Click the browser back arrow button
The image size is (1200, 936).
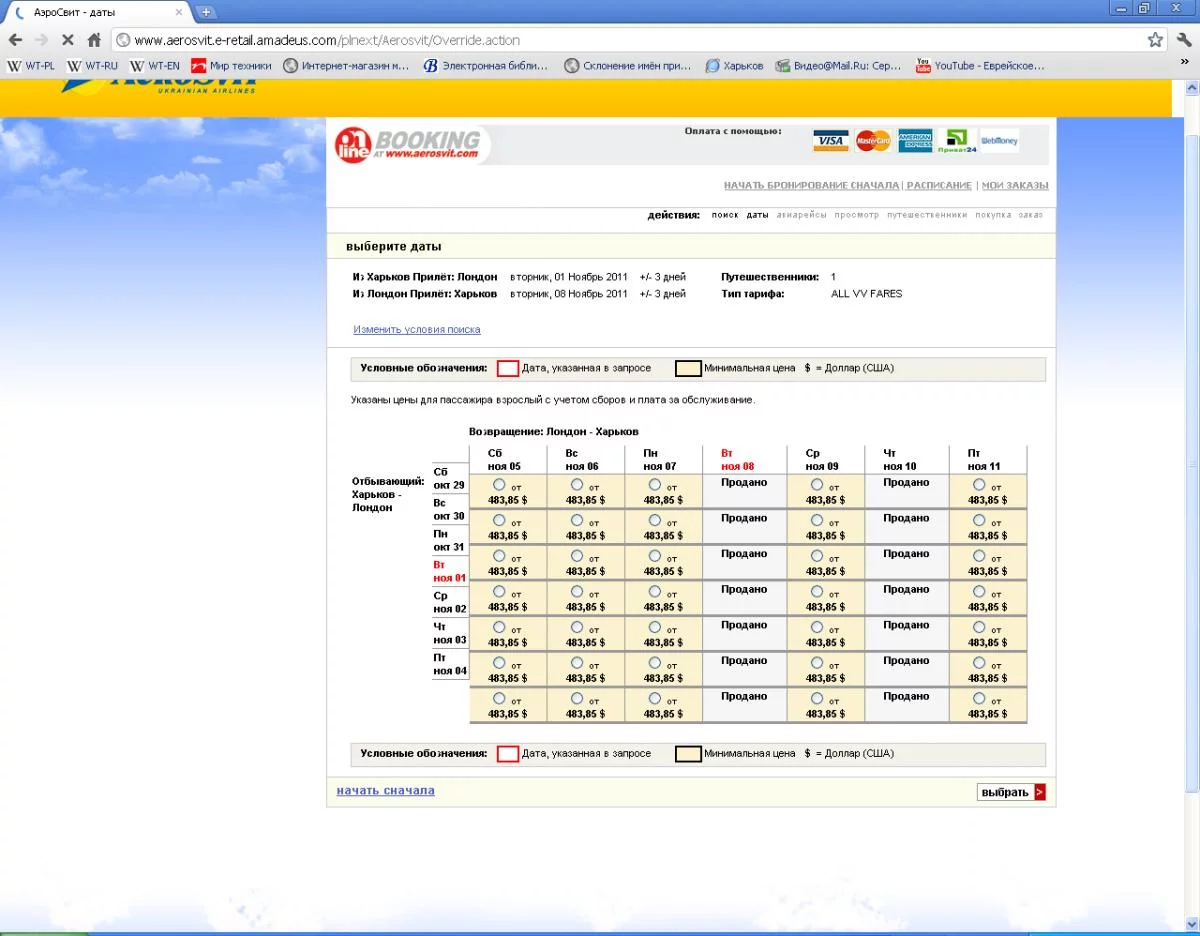[x=15, y=40]
